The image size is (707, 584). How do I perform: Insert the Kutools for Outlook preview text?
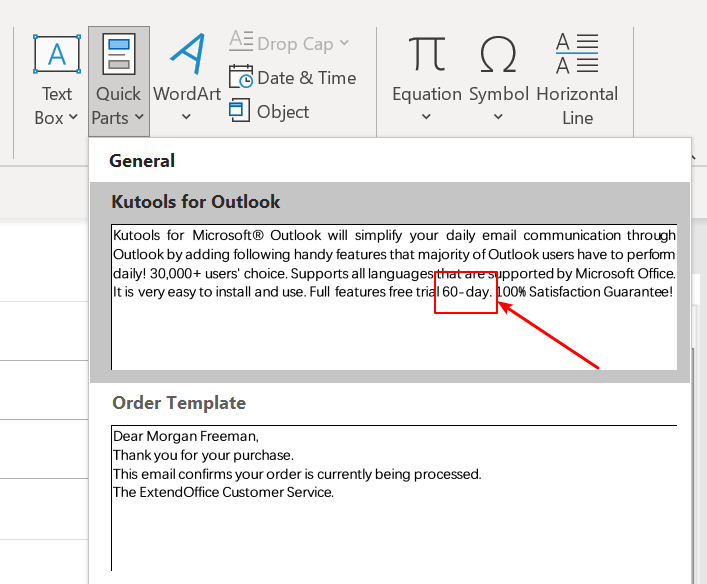pyautogui.click(x=394, y=263)
